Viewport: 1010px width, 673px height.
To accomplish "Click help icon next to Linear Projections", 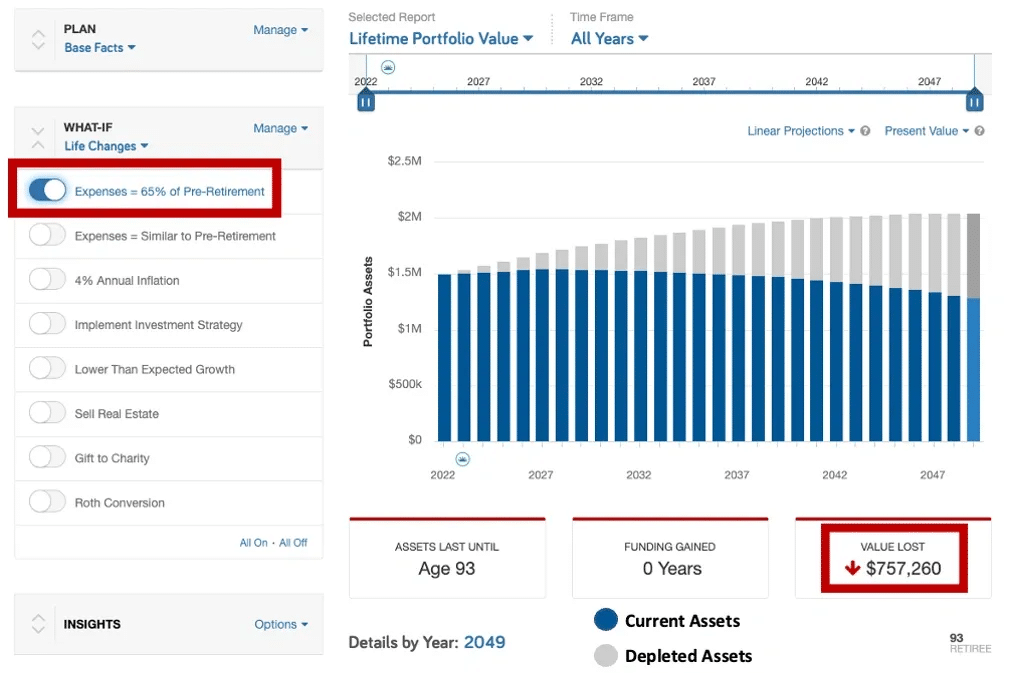I will tap(865, 131).
